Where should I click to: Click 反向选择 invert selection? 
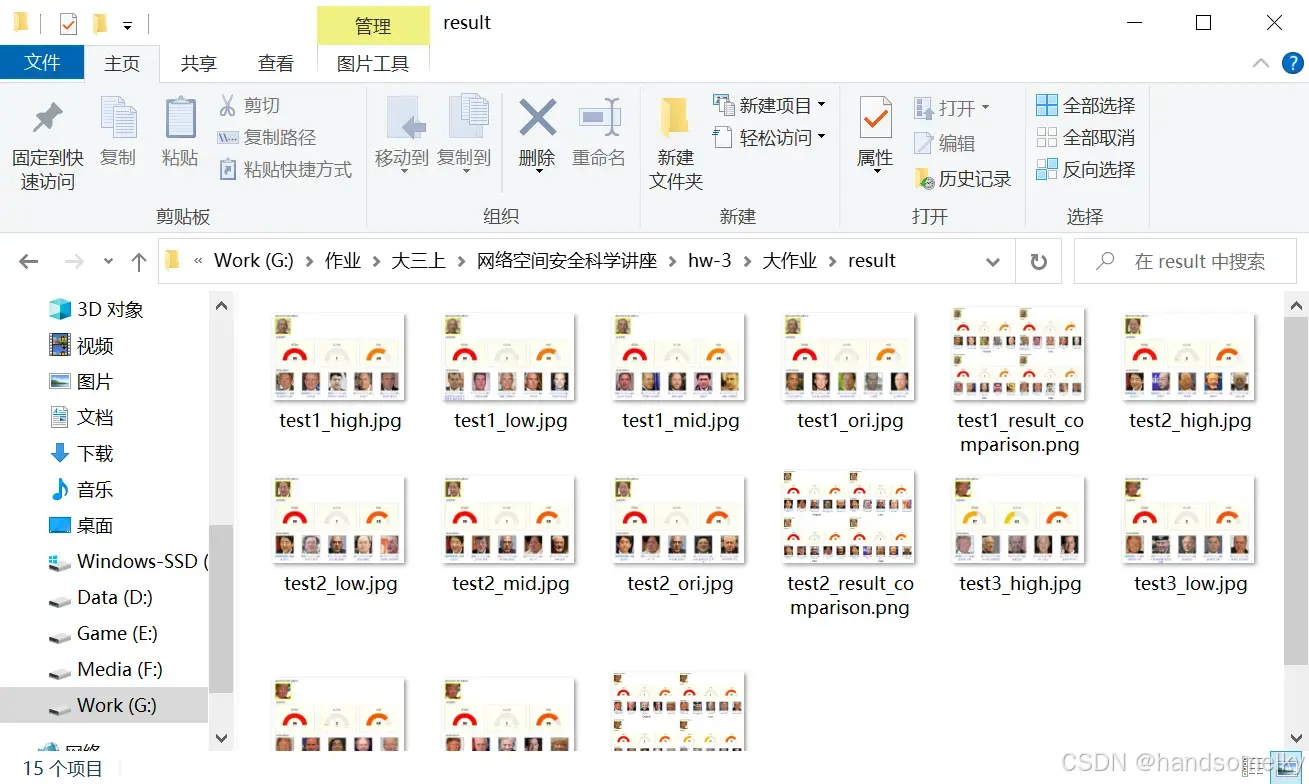pyautogui.click(x=1086, y=169)
